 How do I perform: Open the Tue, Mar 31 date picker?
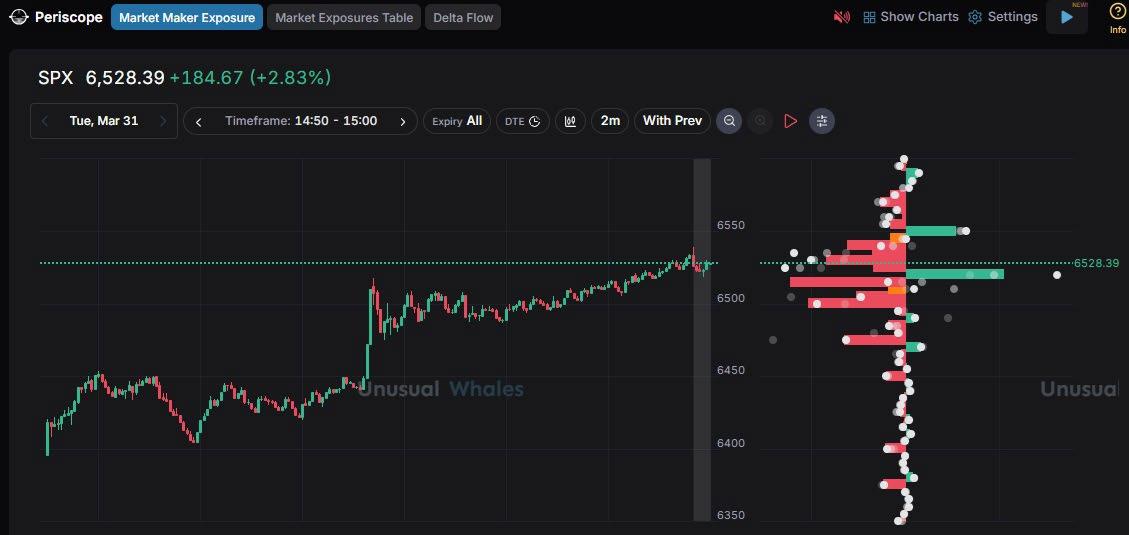(x=103, y=121)
